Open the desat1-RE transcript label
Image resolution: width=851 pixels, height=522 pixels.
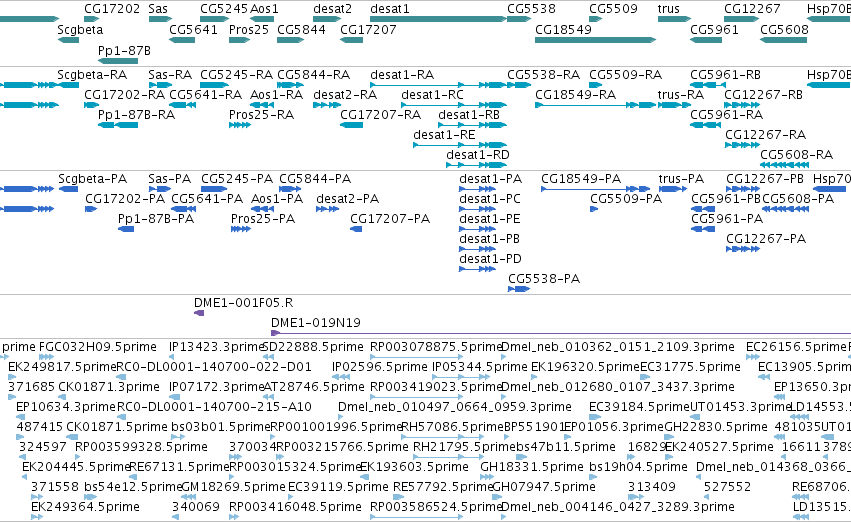point(444,135)
